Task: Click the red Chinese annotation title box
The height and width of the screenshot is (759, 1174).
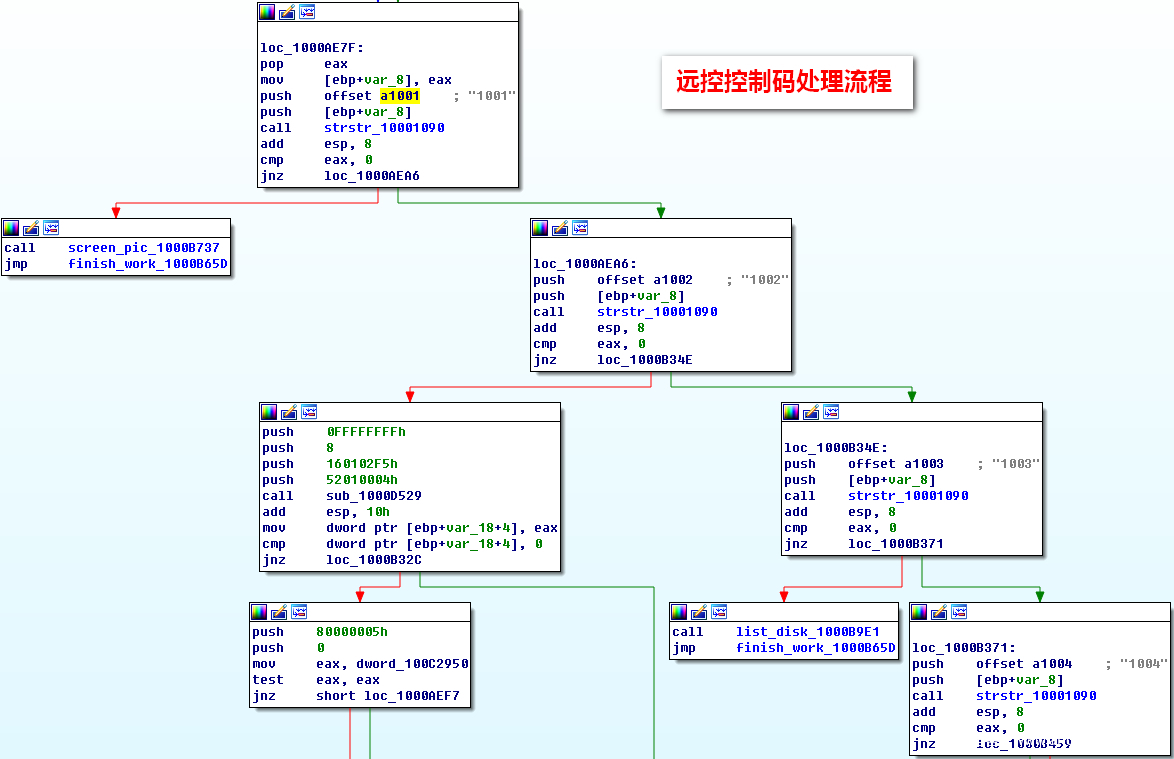Action: pyautogui.click(x=786, y=82)
